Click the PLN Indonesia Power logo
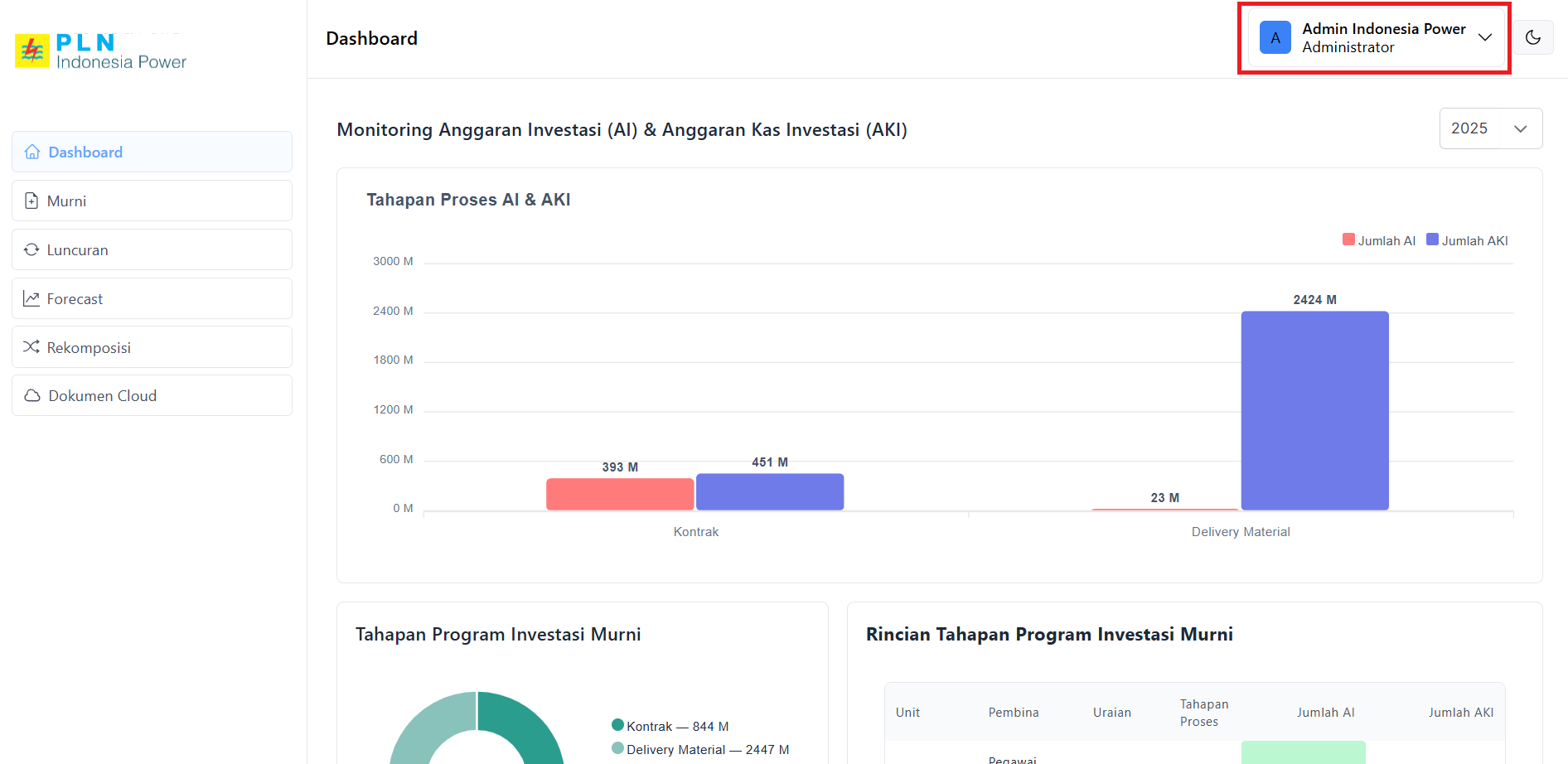This screenshot has width=1568, height=764. point(101,51)
